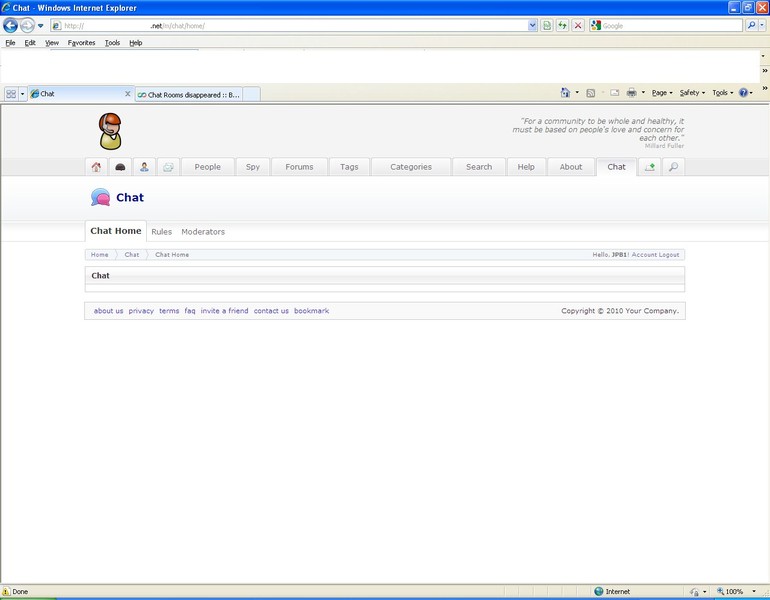Click the Print icon
The height and width of the screenshot is (600, 770).
[x=632, y=92]
